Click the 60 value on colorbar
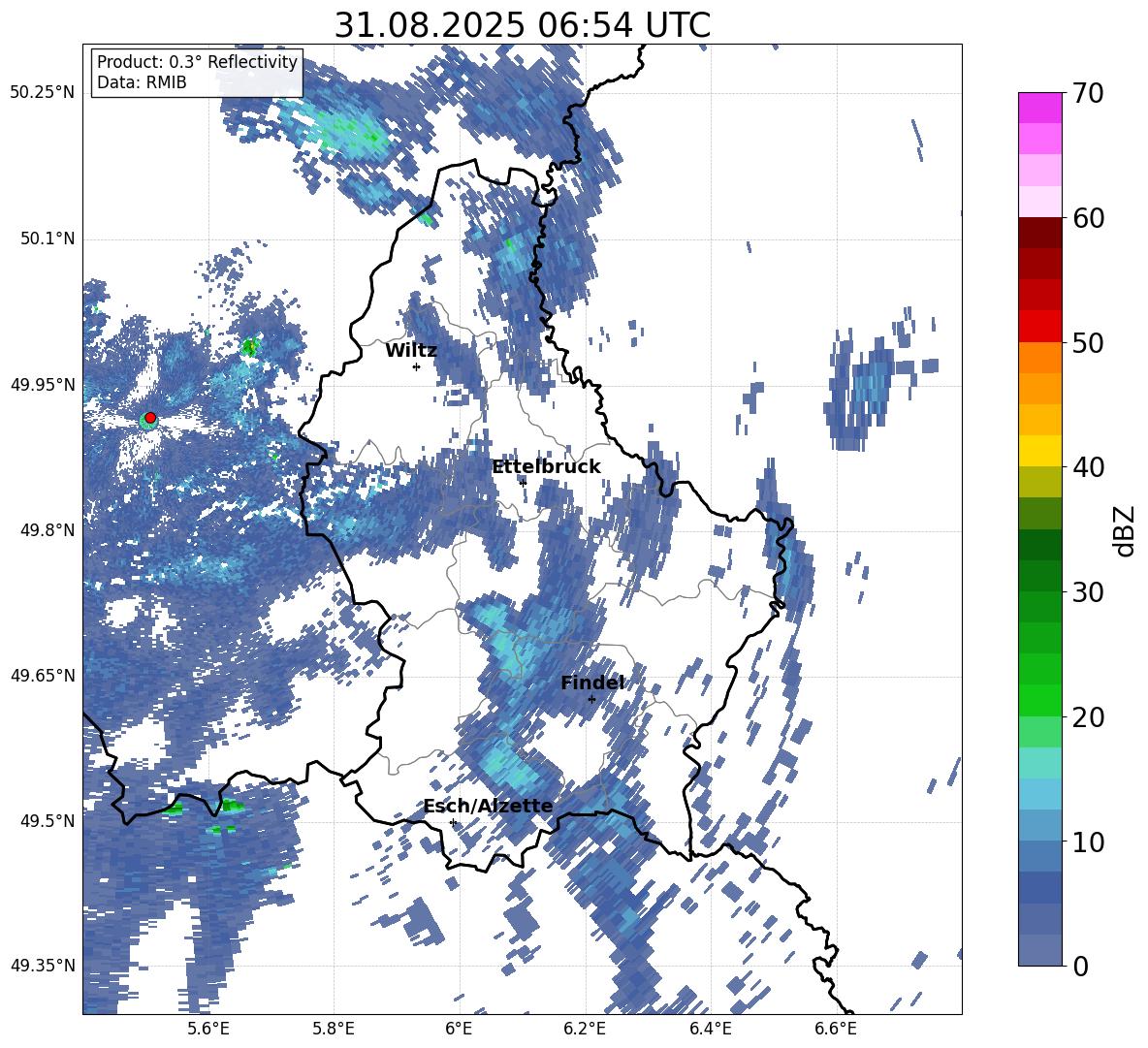The height and width of the screenshot is (1048, 1148). click(1088, 218)
